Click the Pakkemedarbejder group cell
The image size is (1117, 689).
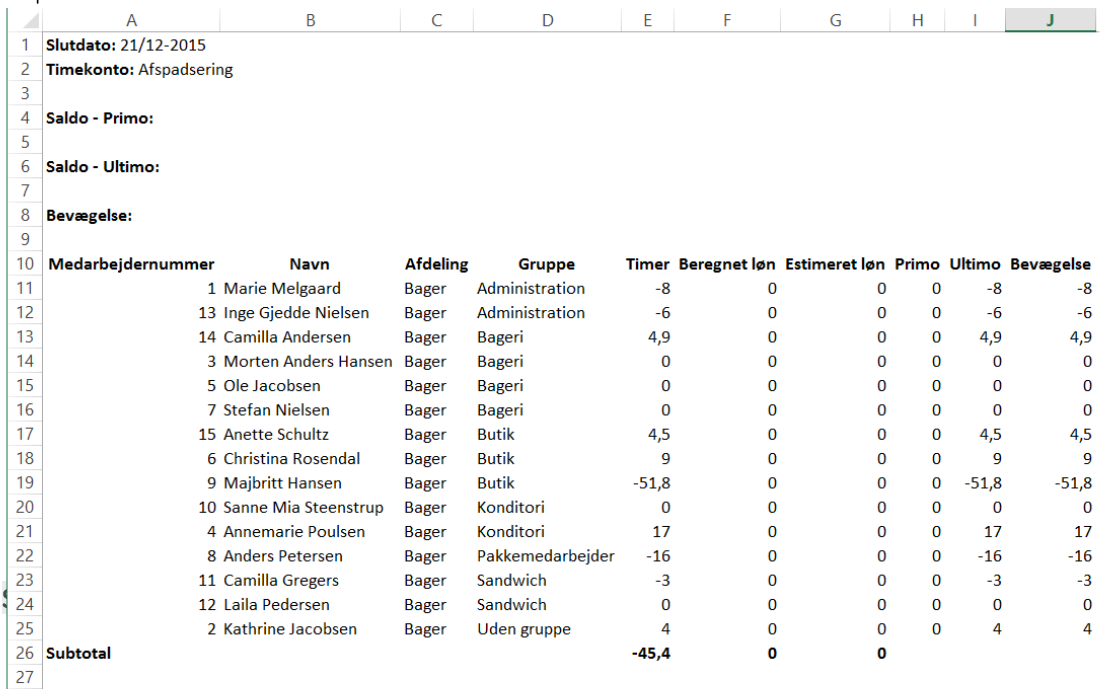click(545, 556)
